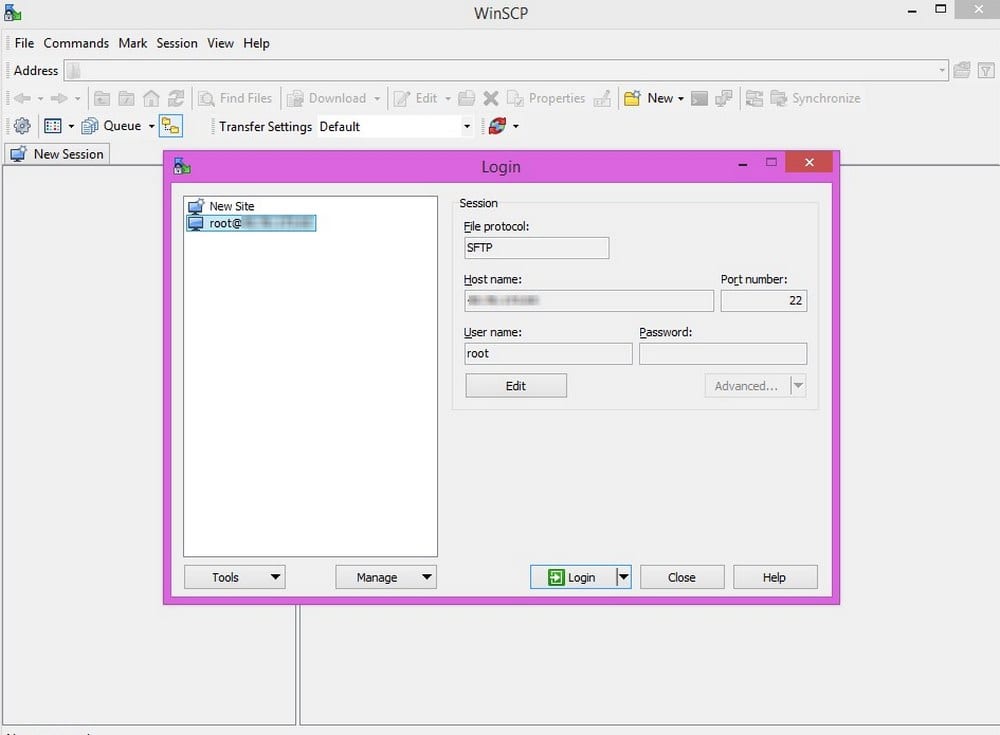
Task: Open the Advanced dropdown arrow
Action: pos(798,386)
